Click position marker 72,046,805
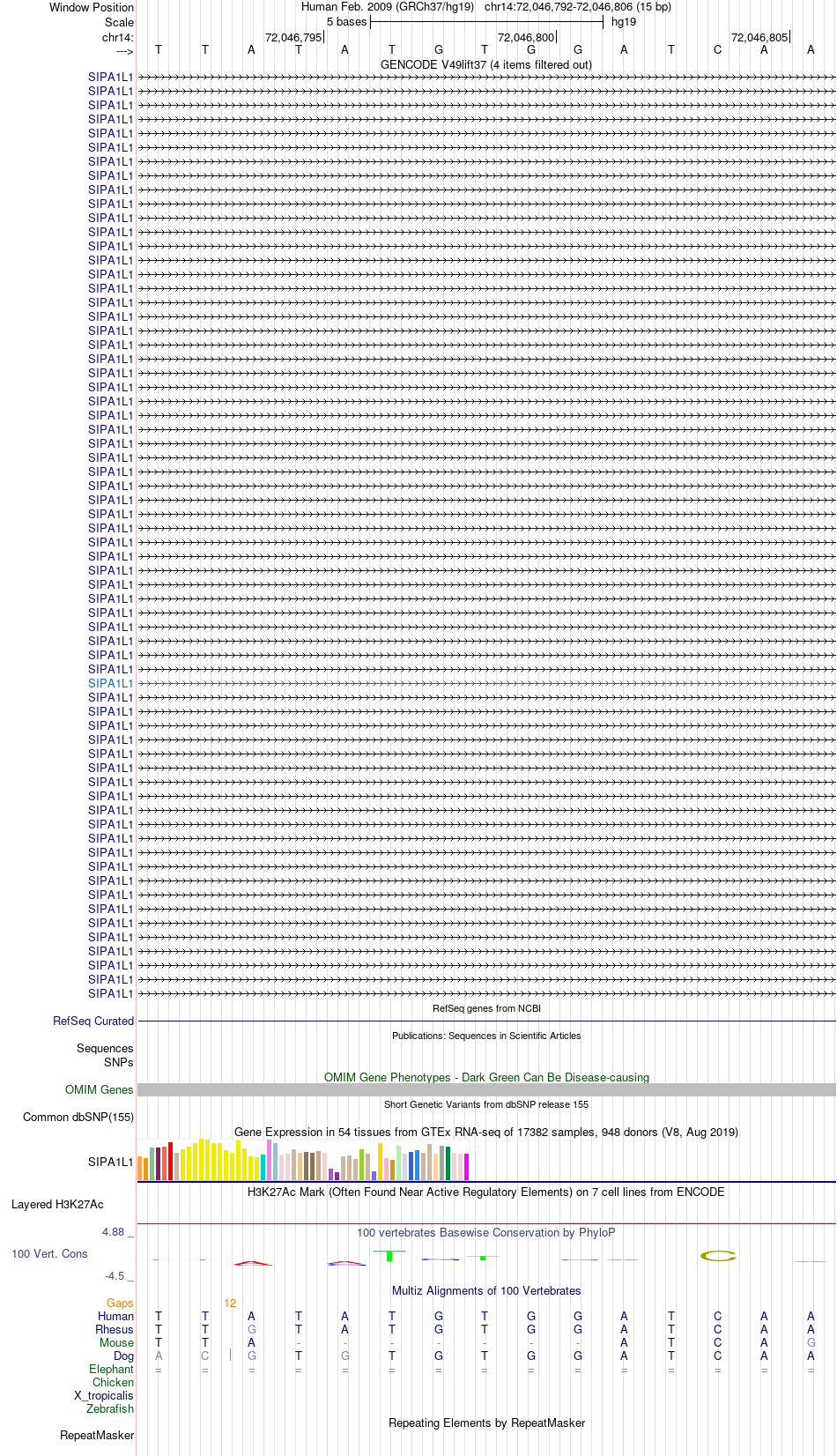Viewport: 837px width, 1456px height. pos(759,37)
